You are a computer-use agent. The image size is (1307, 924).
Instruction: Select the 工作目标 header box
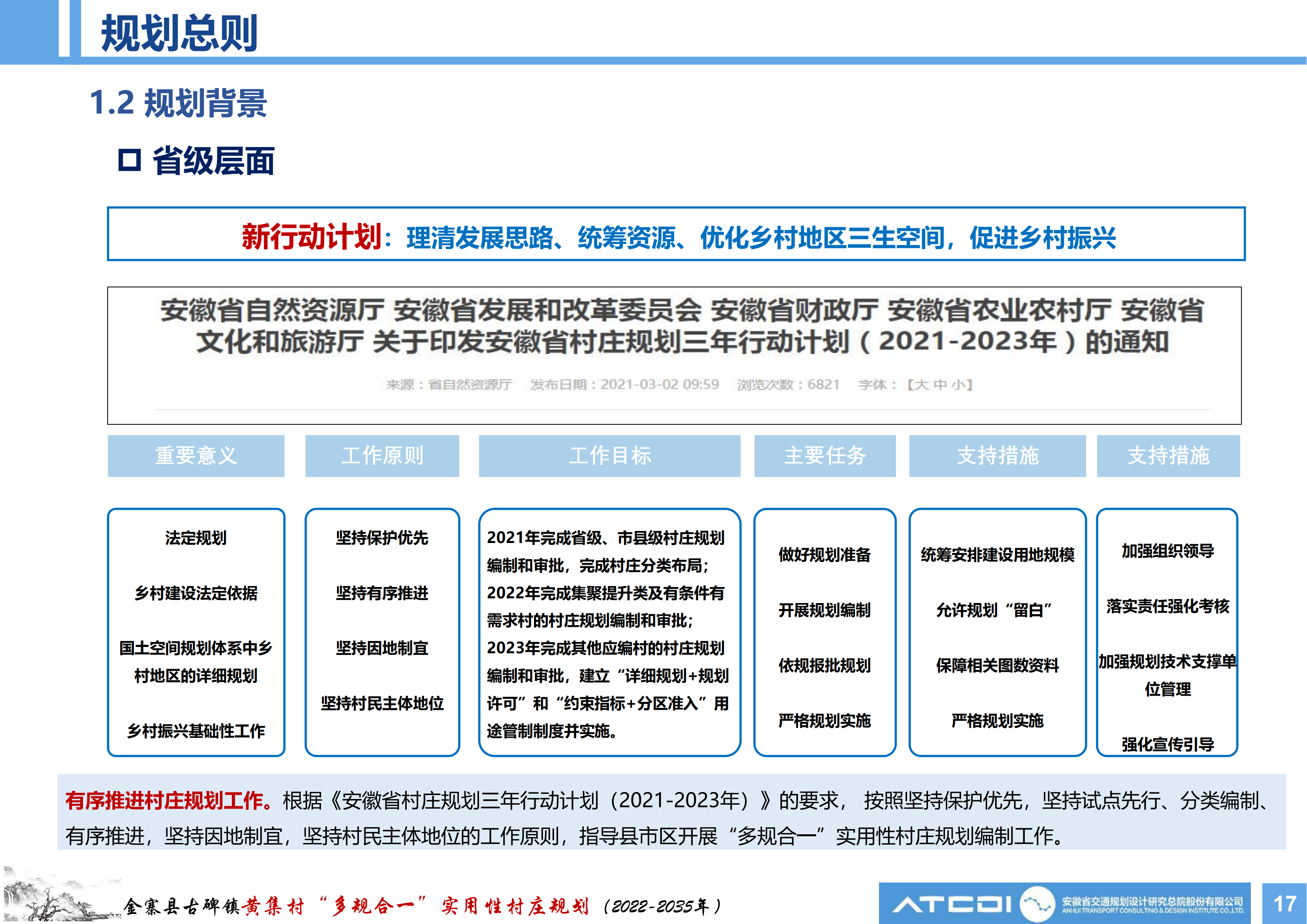610,455
